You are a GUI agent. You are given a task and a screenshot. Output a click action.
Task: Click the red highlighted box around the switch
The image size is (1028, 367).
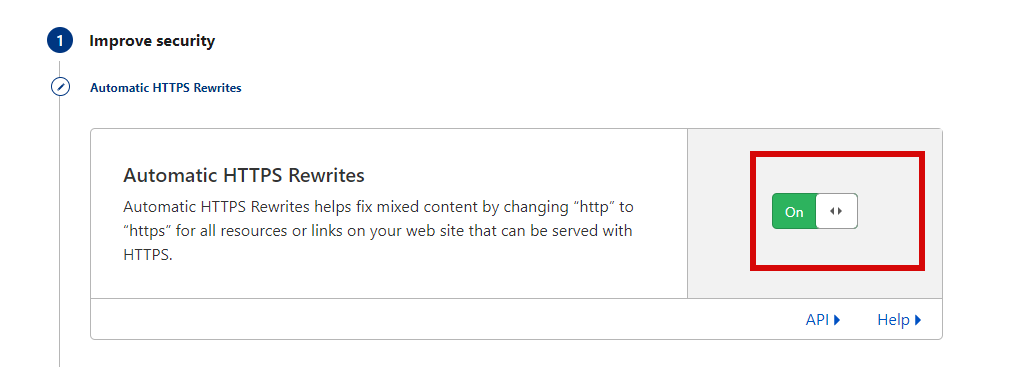[837, 210]
